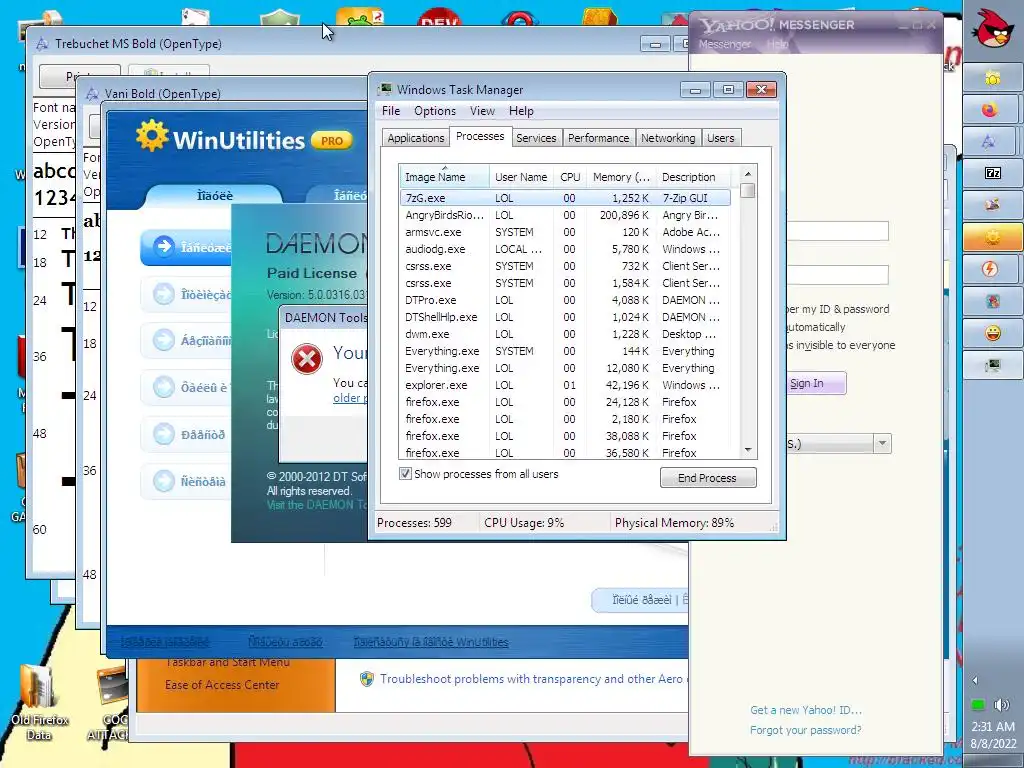1024x768 pixels.
Task: Sort by User Name column header
Action: point(520,176)
